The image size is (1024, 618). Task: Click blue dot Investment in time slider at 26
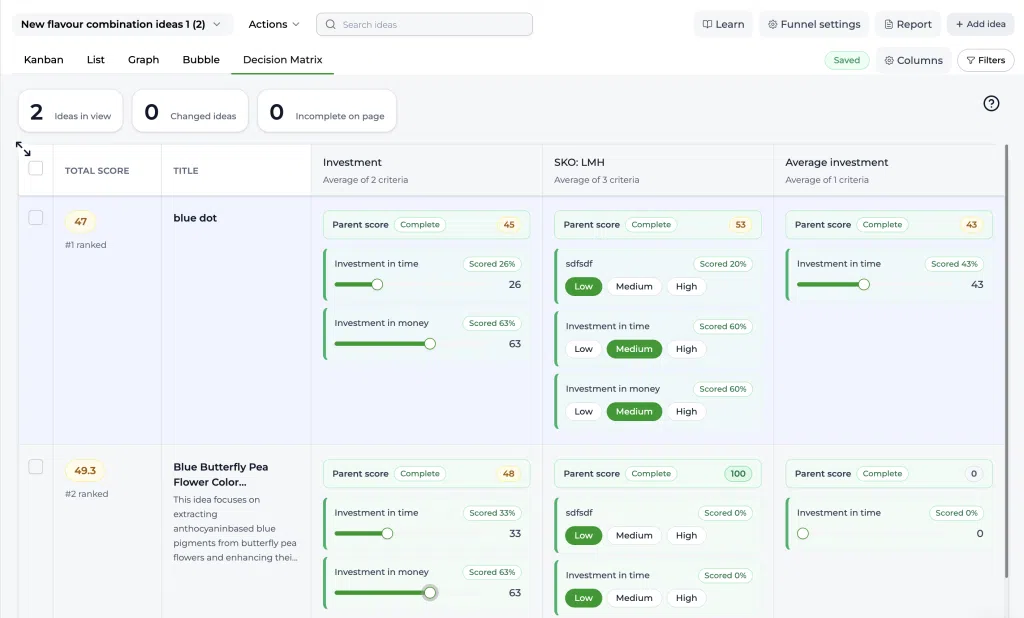coord(377,284)
